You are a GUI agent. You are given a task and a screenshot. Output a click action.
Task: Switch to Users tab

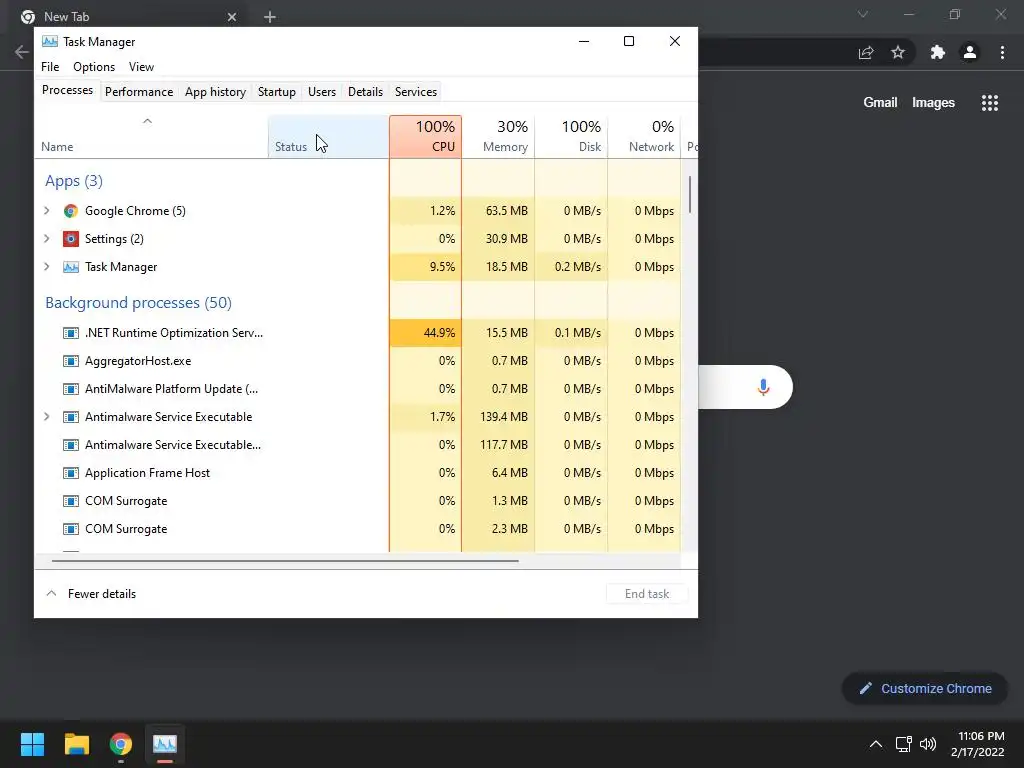pyautogui.click(x=322, y=92)
